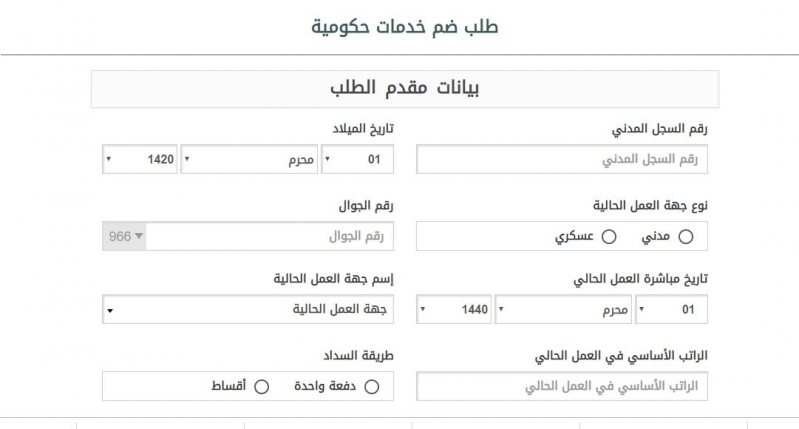Open birth date day dropdown showing 01
This screenshot has height=429, width=799.
[x=357, y=159]
